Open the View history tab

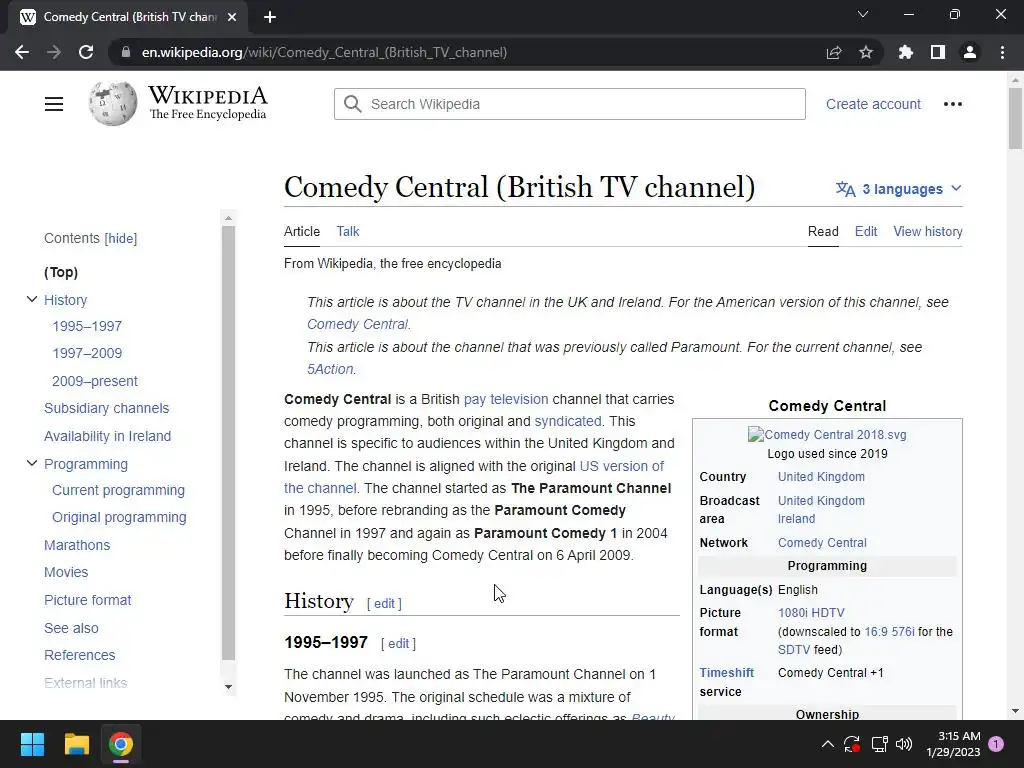click(927, 231)
